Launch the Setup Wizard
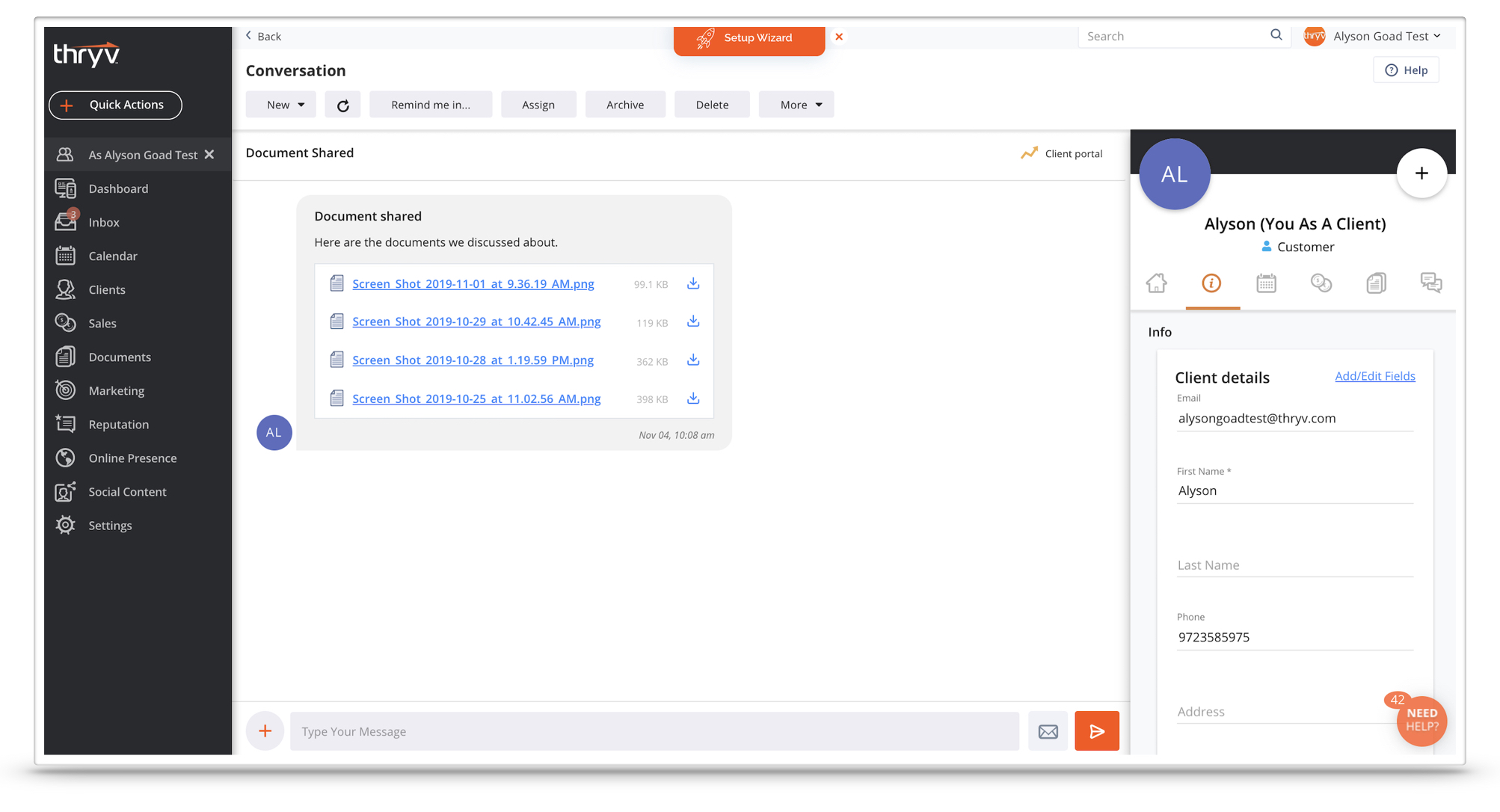The height and width of the screenshot is (812, 1500). [749, 38]
